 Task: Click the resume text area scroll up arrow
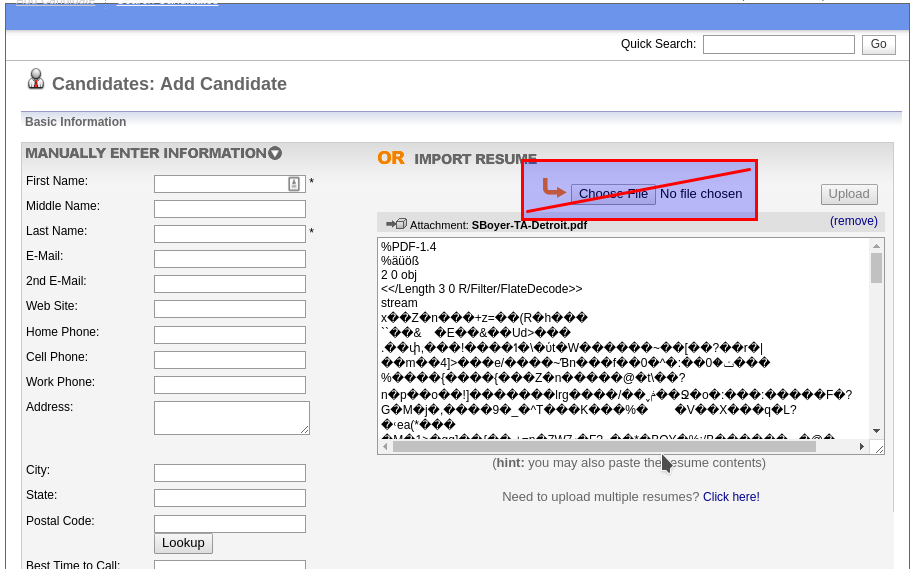click(x=876, y=246)
